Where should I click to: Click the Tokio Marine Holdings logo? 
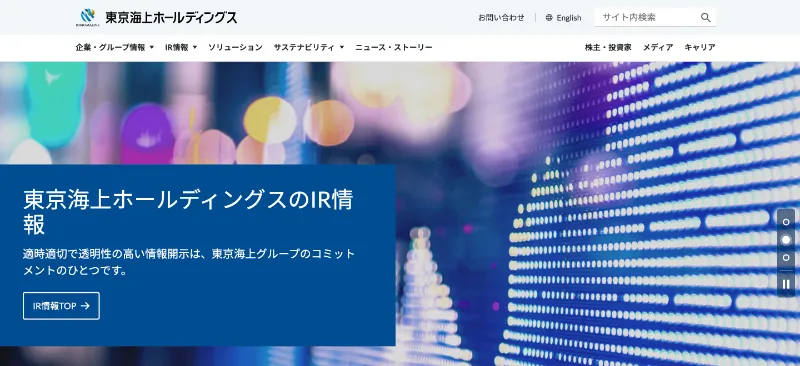point(156,17)
